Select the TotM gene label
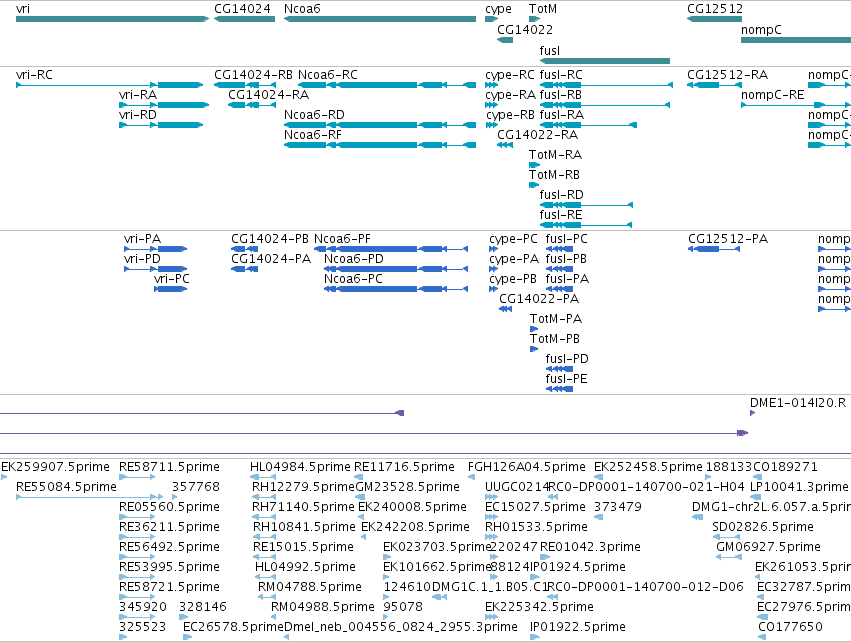 pyautogui.click(x=543, y=9)
